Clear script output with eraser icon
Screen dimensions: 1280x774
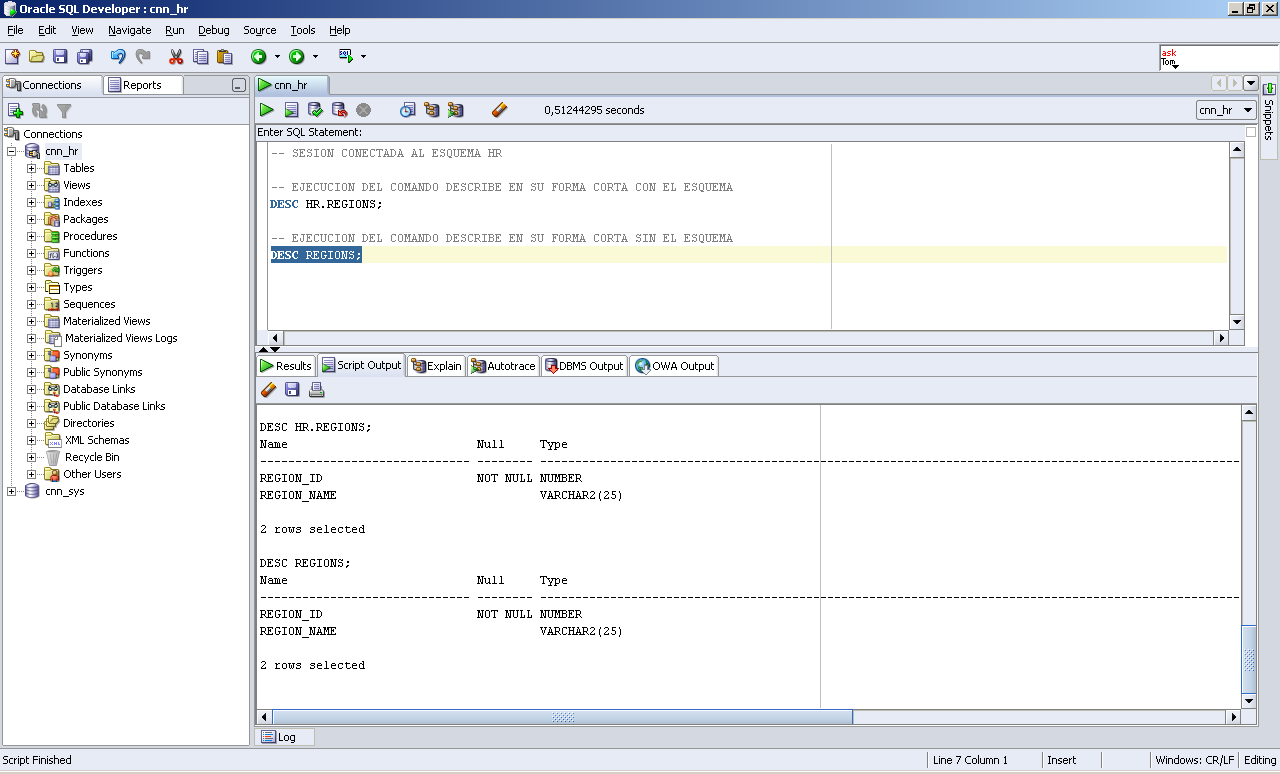pos(268,390)
